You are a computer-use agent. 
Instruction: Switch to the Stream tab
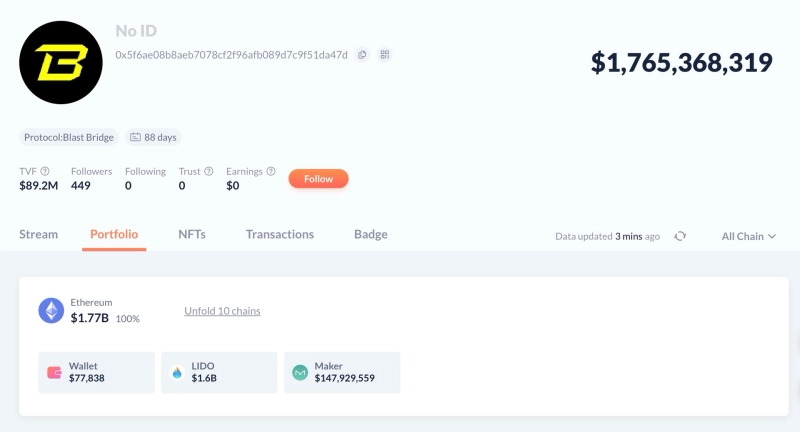pos(39,234)
